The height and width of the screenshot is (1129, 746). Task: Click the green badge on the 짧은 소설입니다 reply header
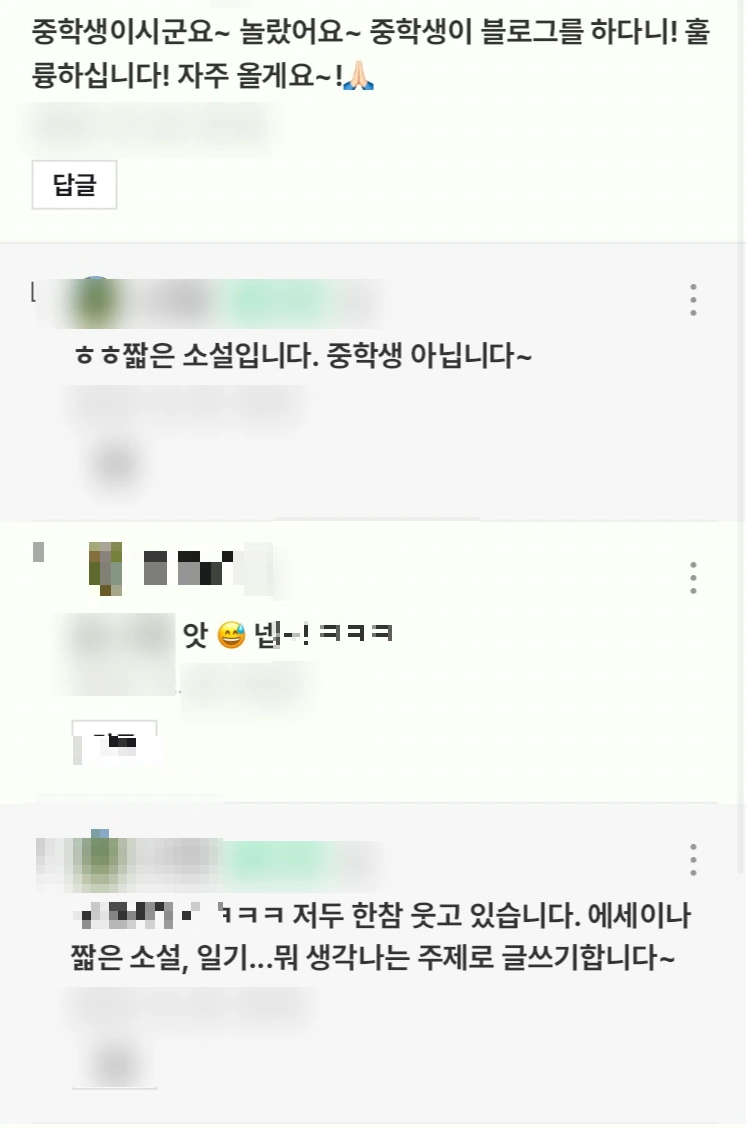(x=276, y=302)
